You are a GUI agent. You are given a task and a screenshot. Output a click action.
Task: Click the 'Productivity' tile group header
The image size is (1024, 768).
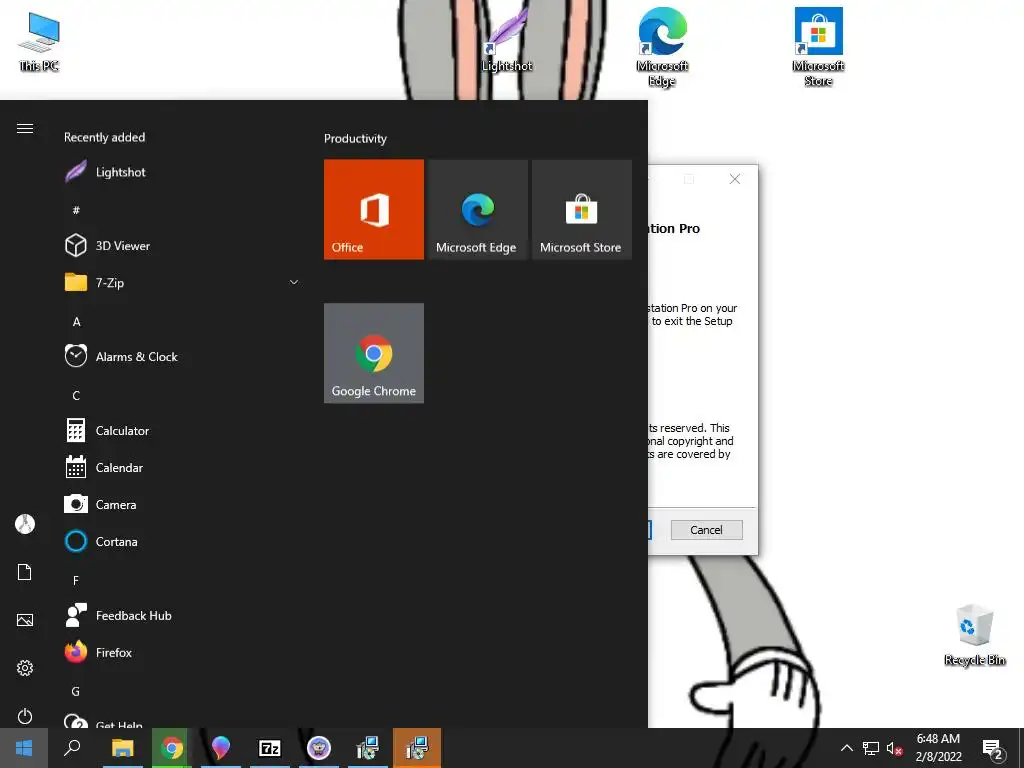click(x=355, y=138)
